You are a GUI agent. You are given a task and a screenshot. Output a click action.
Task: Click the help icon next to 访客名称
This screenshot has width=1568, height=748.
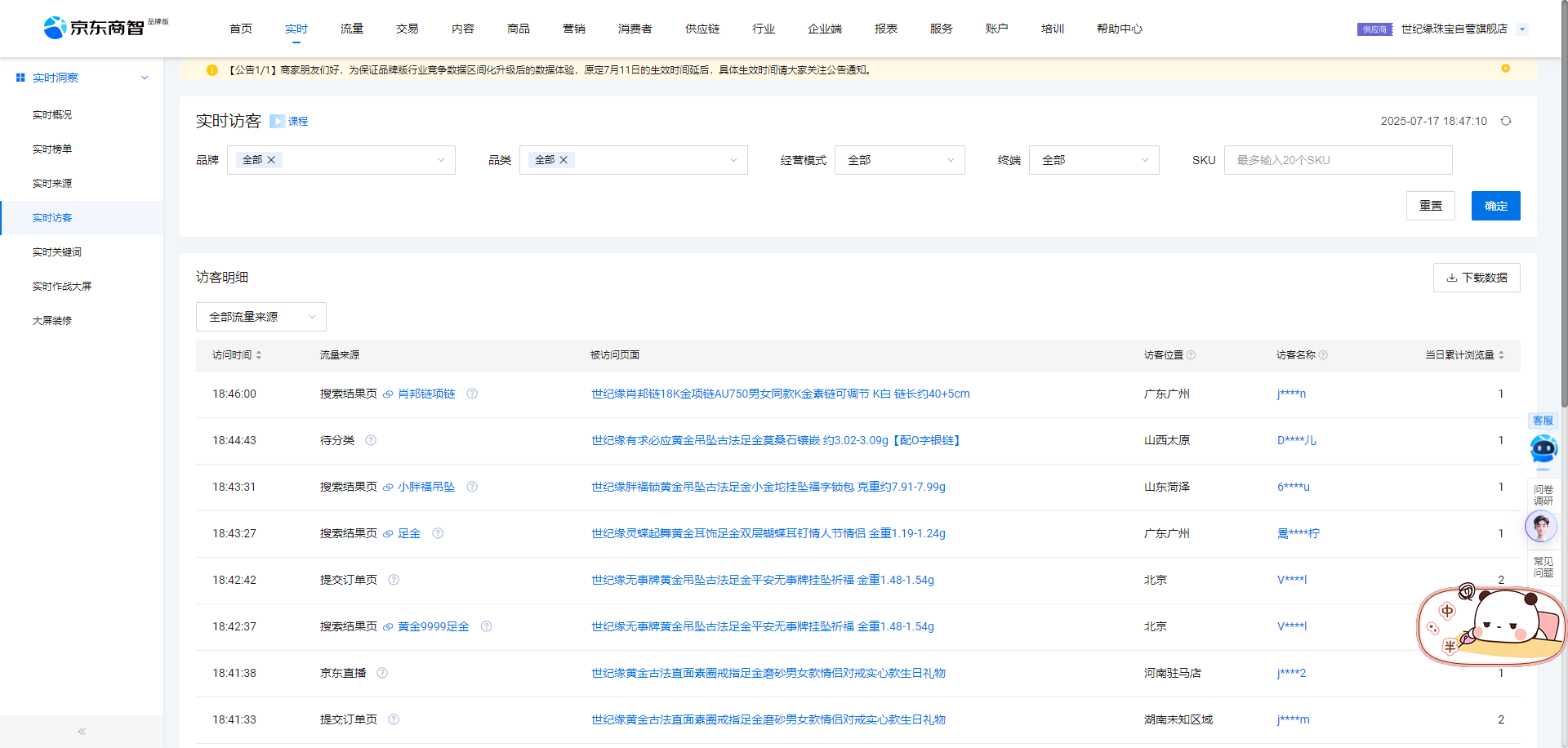(x=1323, y=355)
